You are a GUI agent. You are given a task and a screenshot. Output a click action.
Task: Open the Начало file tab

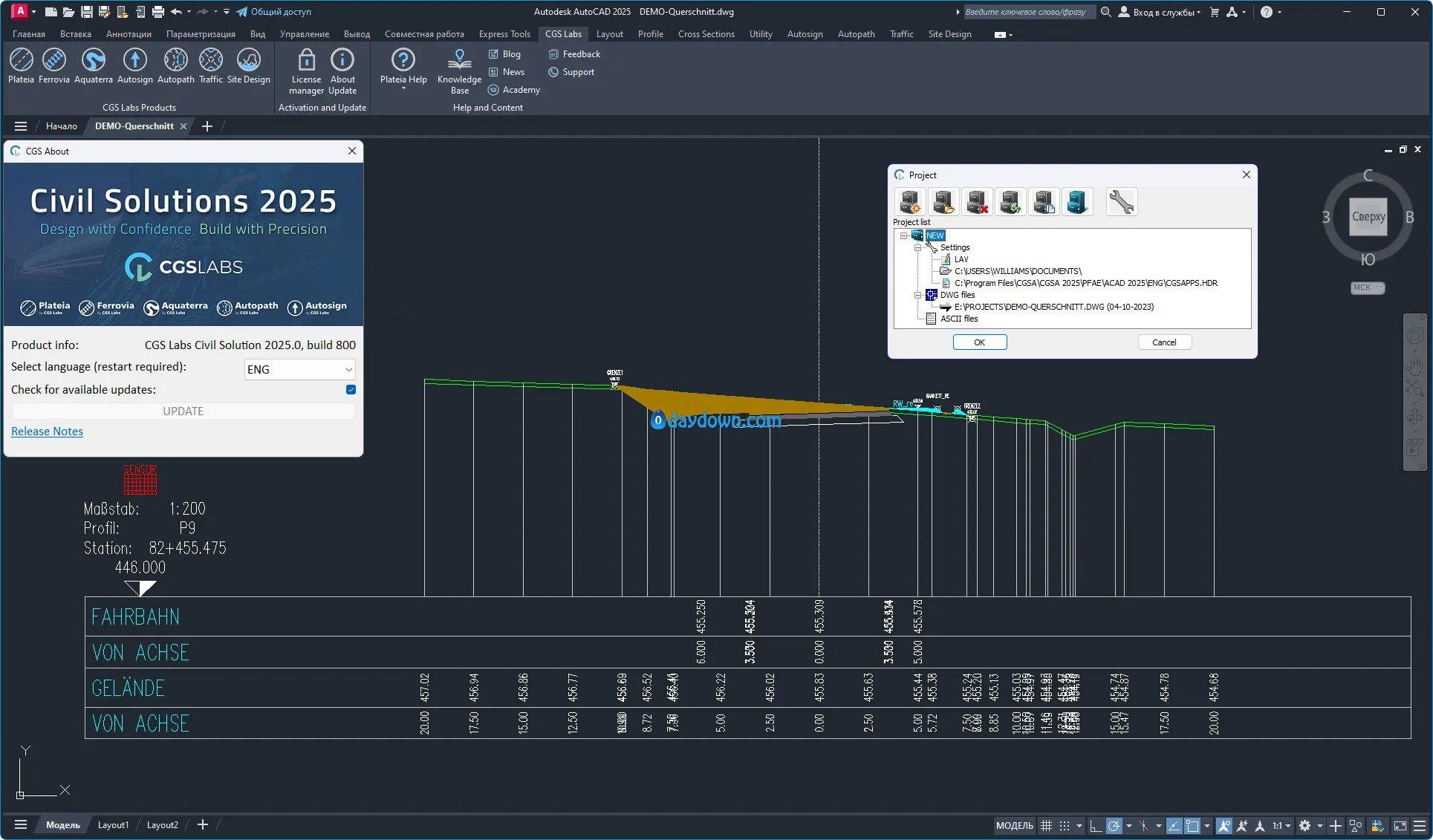tap(61, 126)
